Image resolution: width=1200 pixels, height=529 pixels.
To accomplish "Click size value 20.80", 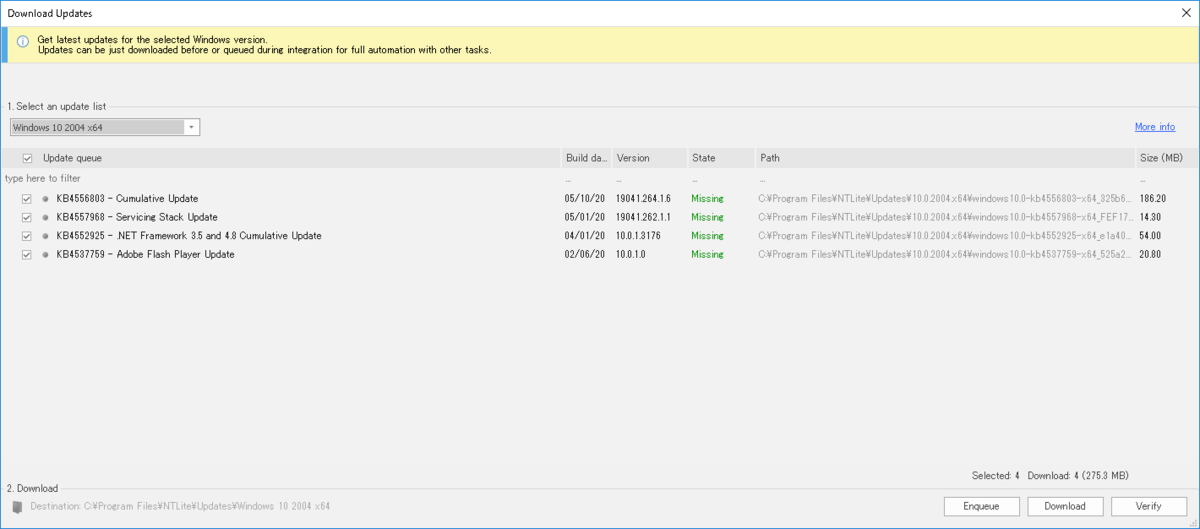I will 1149,255.
